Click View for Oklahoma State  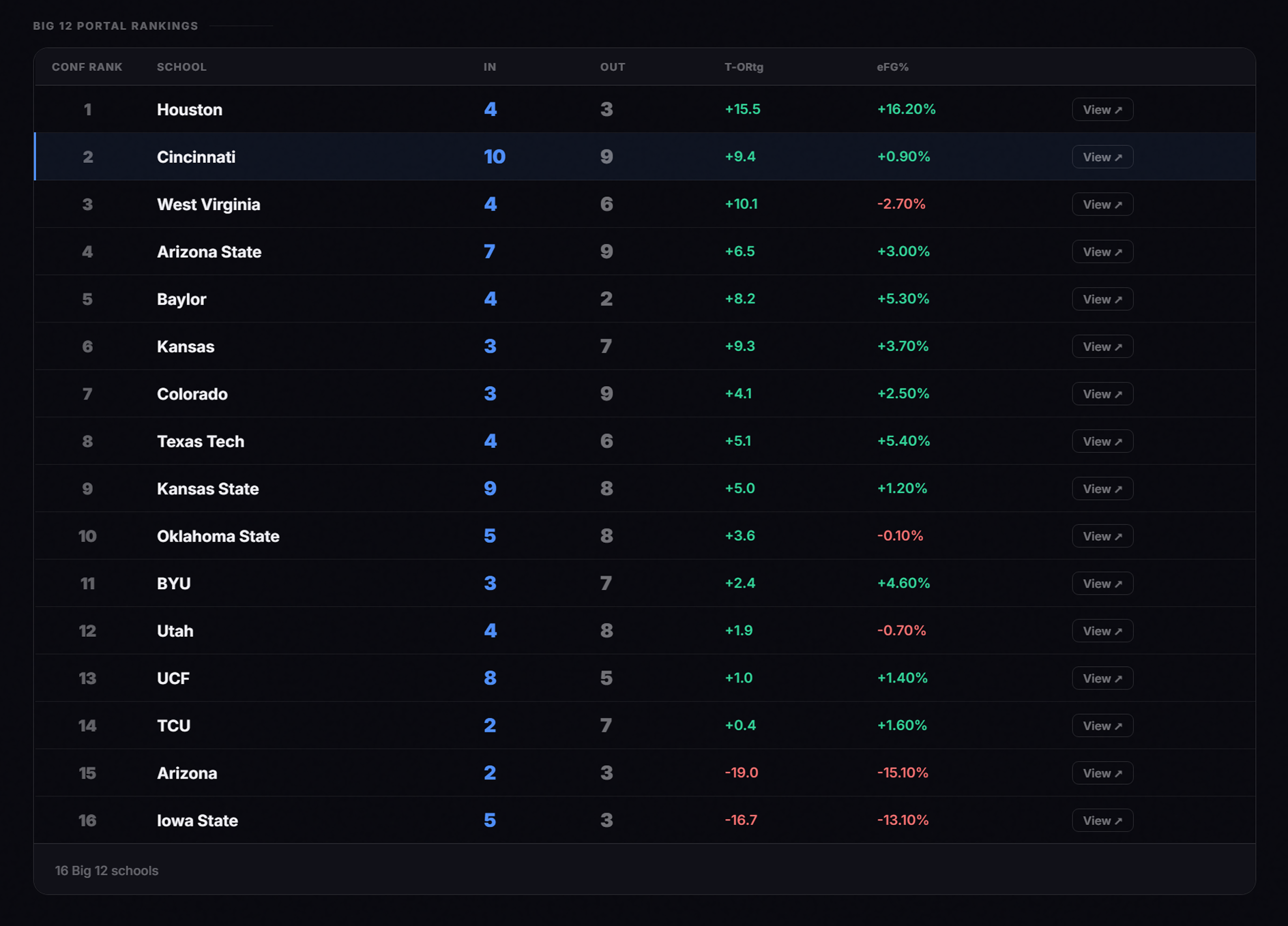click(x=1102, y=536)
